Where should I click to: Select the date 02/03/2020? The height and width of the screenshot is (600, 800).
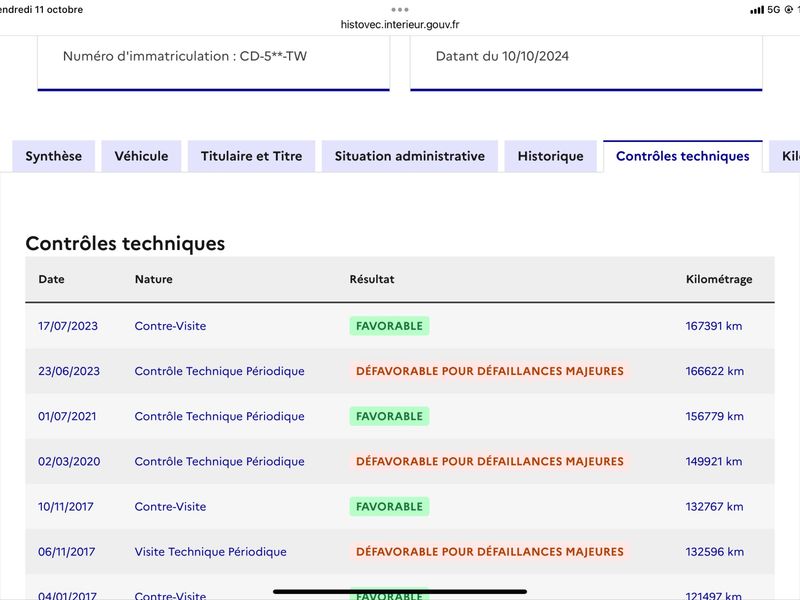(x=69, y=461)
